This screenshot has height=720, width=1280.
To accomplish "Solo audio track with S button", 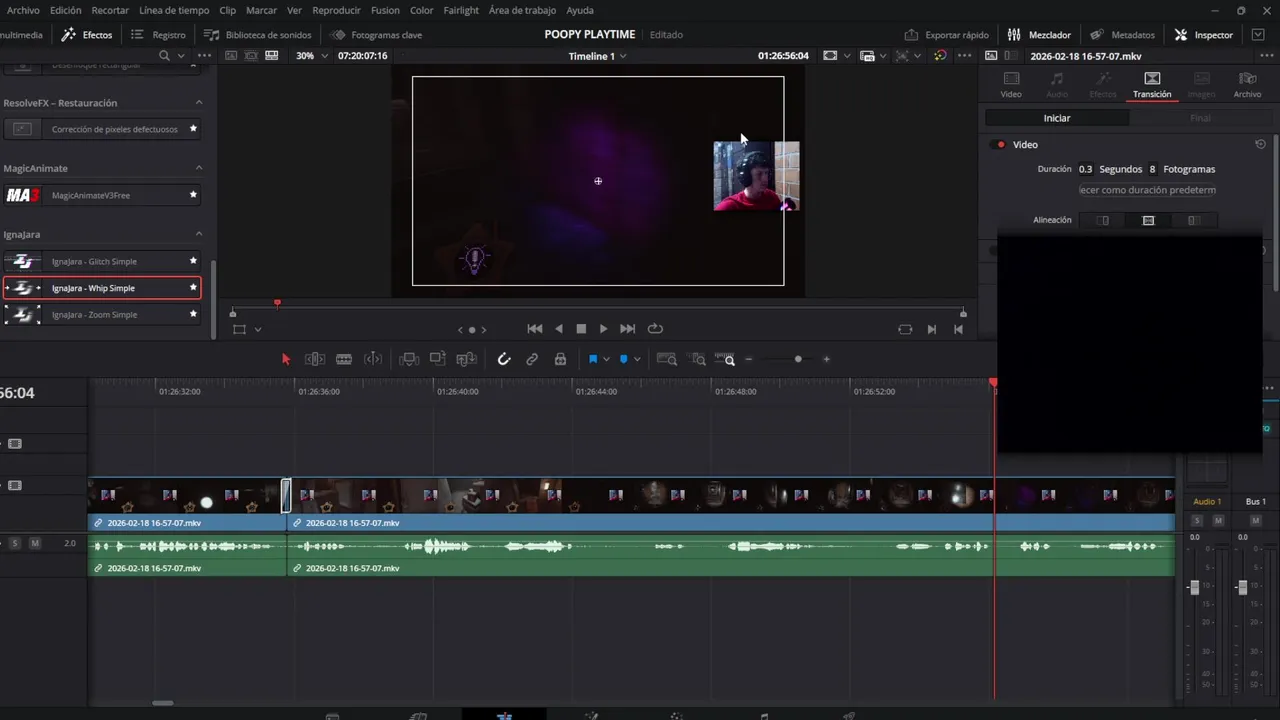I will click(15, 543).
